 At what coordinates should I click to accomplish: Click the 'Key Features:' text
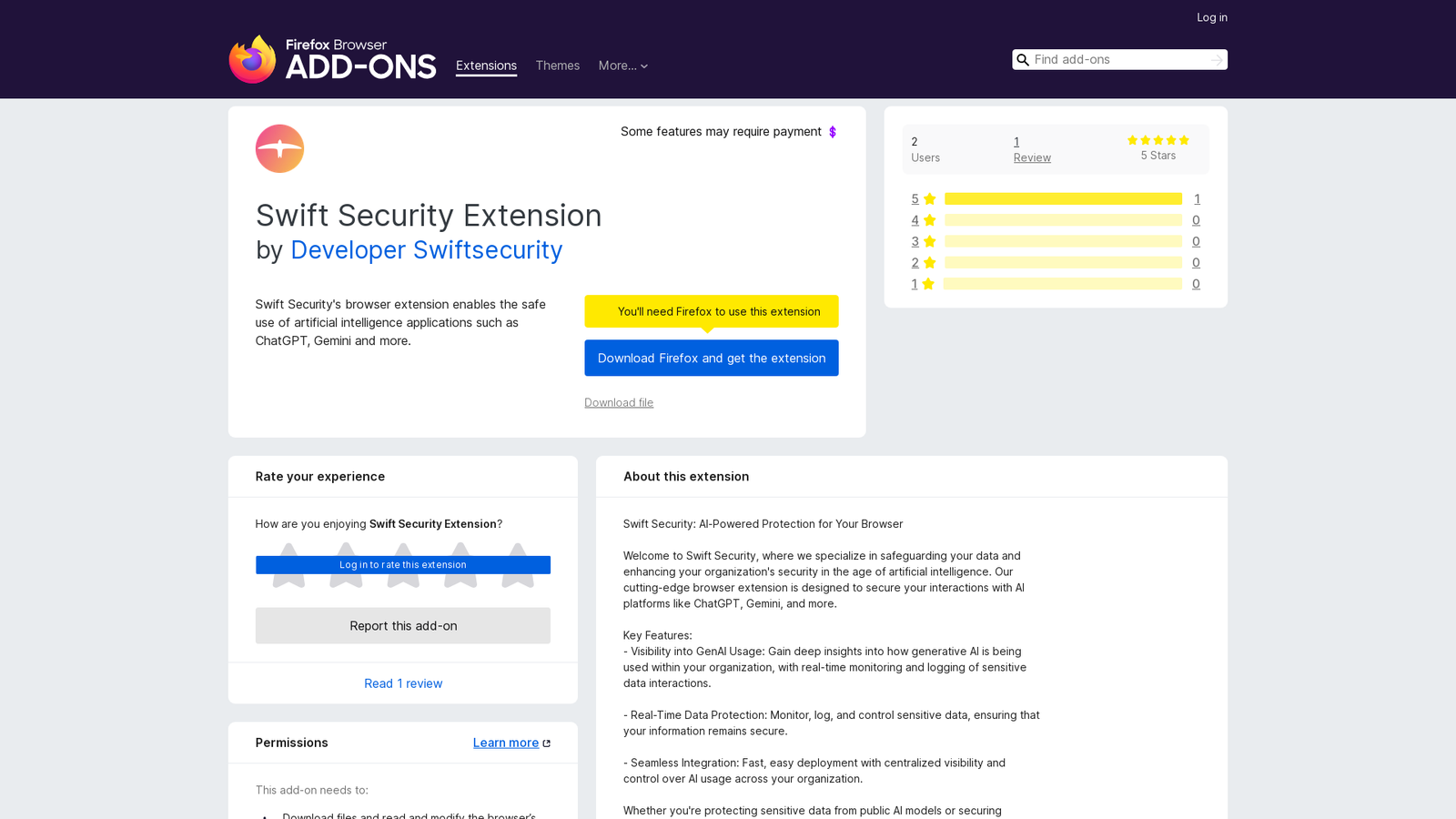click(657, 635)
